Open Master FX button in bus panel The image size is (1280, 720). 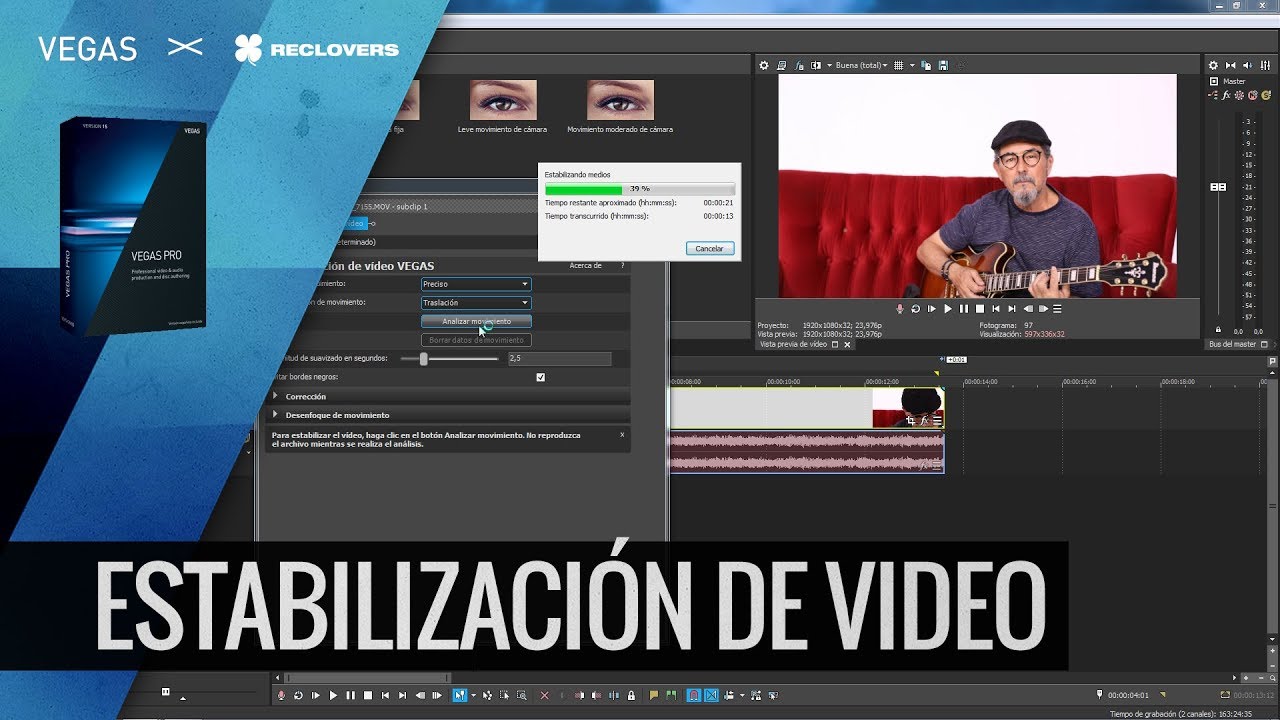tap(1226, 95)
